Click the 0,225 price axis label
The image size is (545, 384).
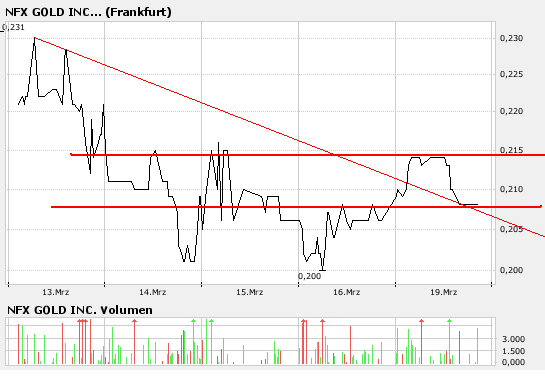click(511, 74)
